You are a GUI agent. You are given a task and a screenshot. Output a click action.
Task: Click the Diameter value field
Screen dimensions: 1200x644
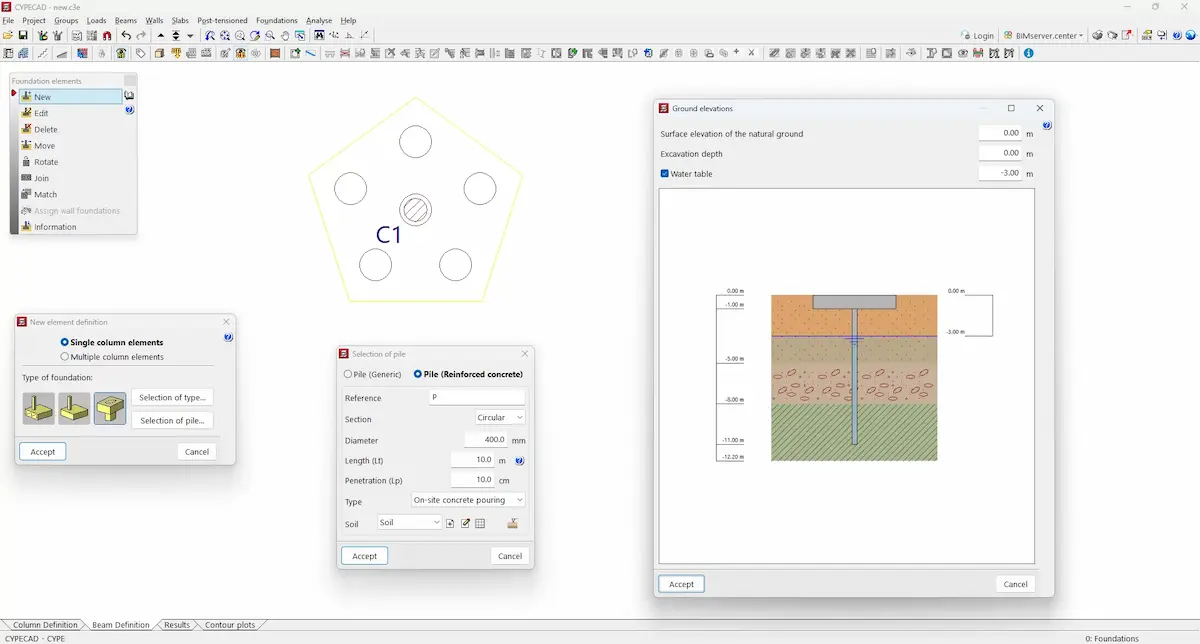(x=486, y=439)
